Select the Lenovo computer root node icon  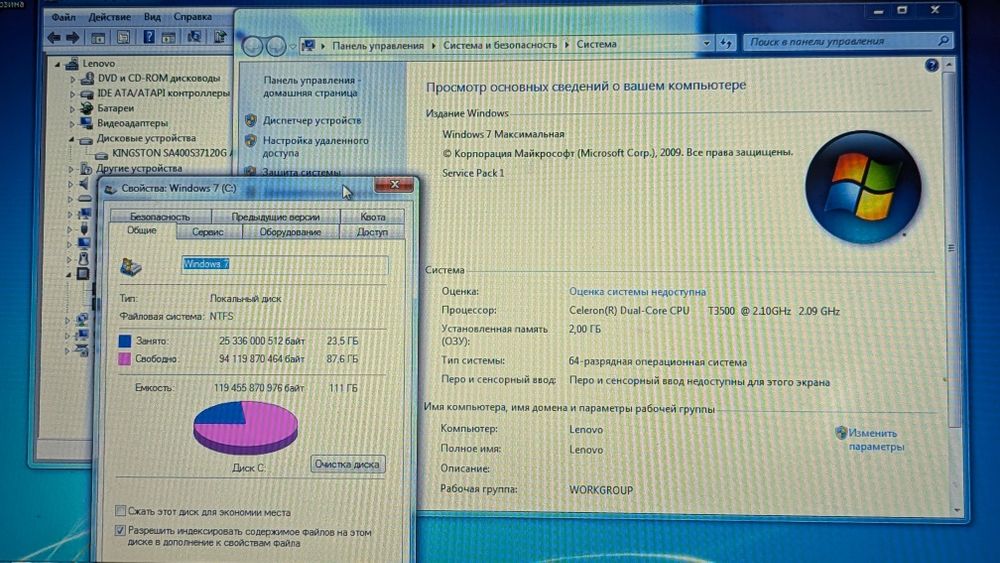pos(72,63)
